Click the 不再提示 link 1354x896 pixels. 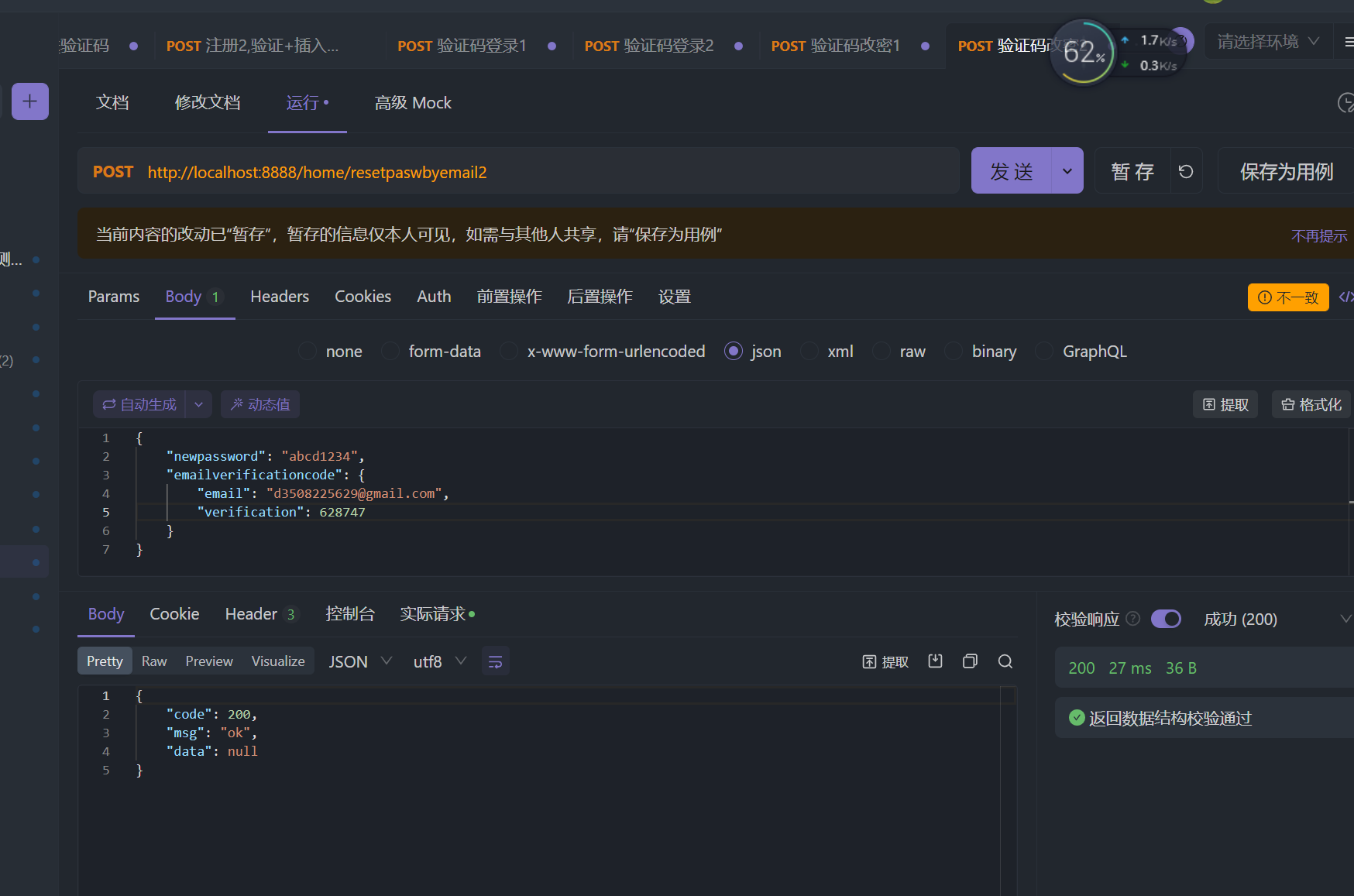(x=1319, y=236)
